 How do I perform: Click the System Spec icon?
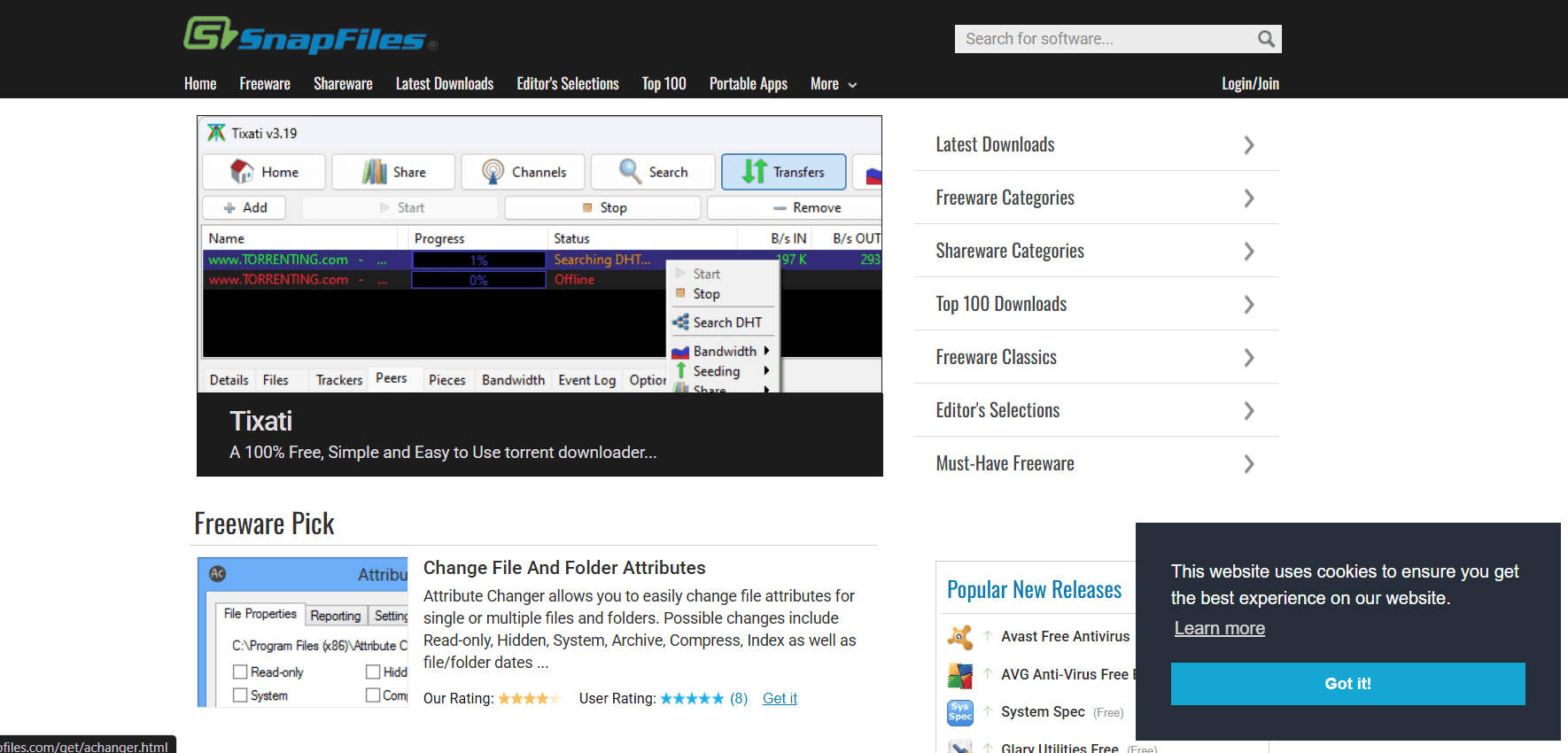tap(960, 712)
